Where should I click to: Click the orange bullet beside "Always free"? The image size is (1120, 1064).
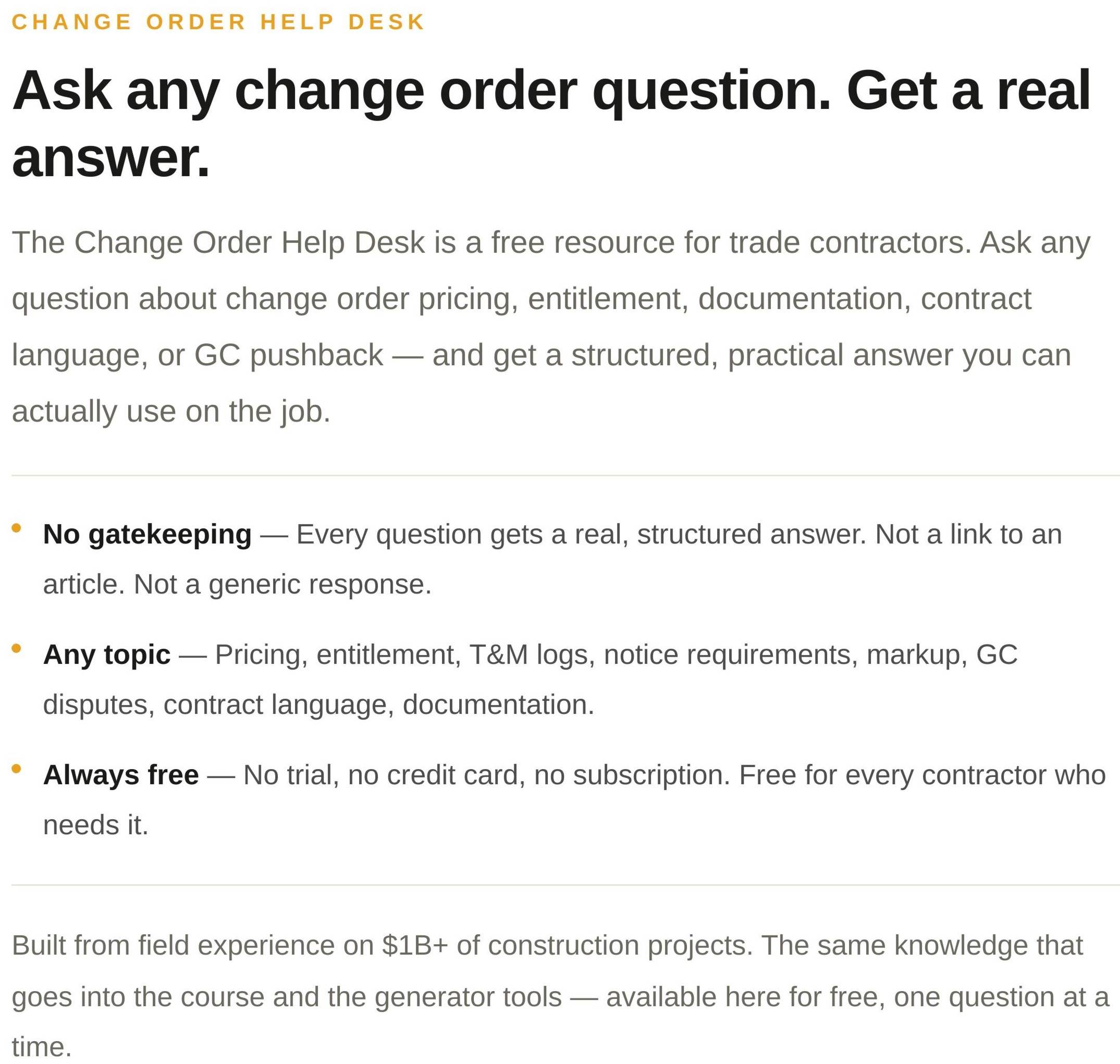pyautogui.click(x=17, y=769)
